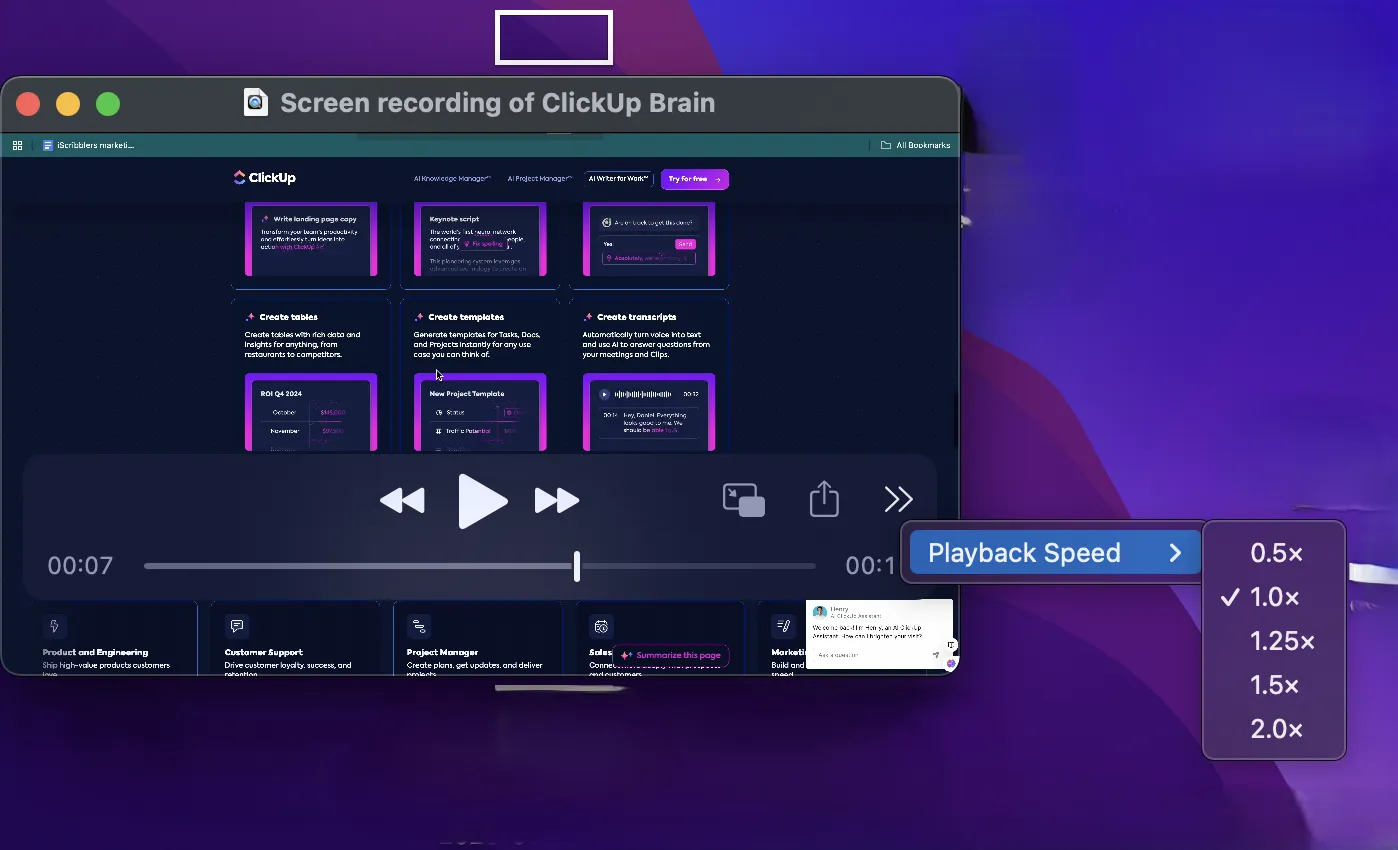Image resolution: width=1398 pixels, height=850 pixels.
Task: Click the sparkle icon beside Create tables
Action: (x=250, y=317)
